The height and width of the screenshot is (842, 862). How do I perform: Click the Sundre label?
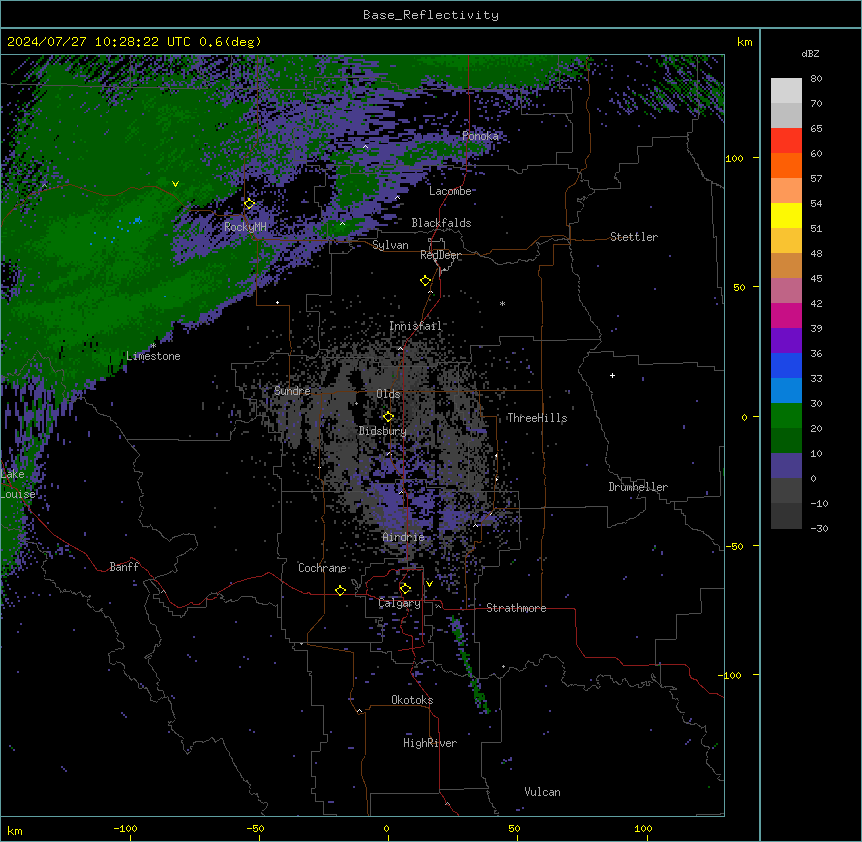(x=292, y=391)
